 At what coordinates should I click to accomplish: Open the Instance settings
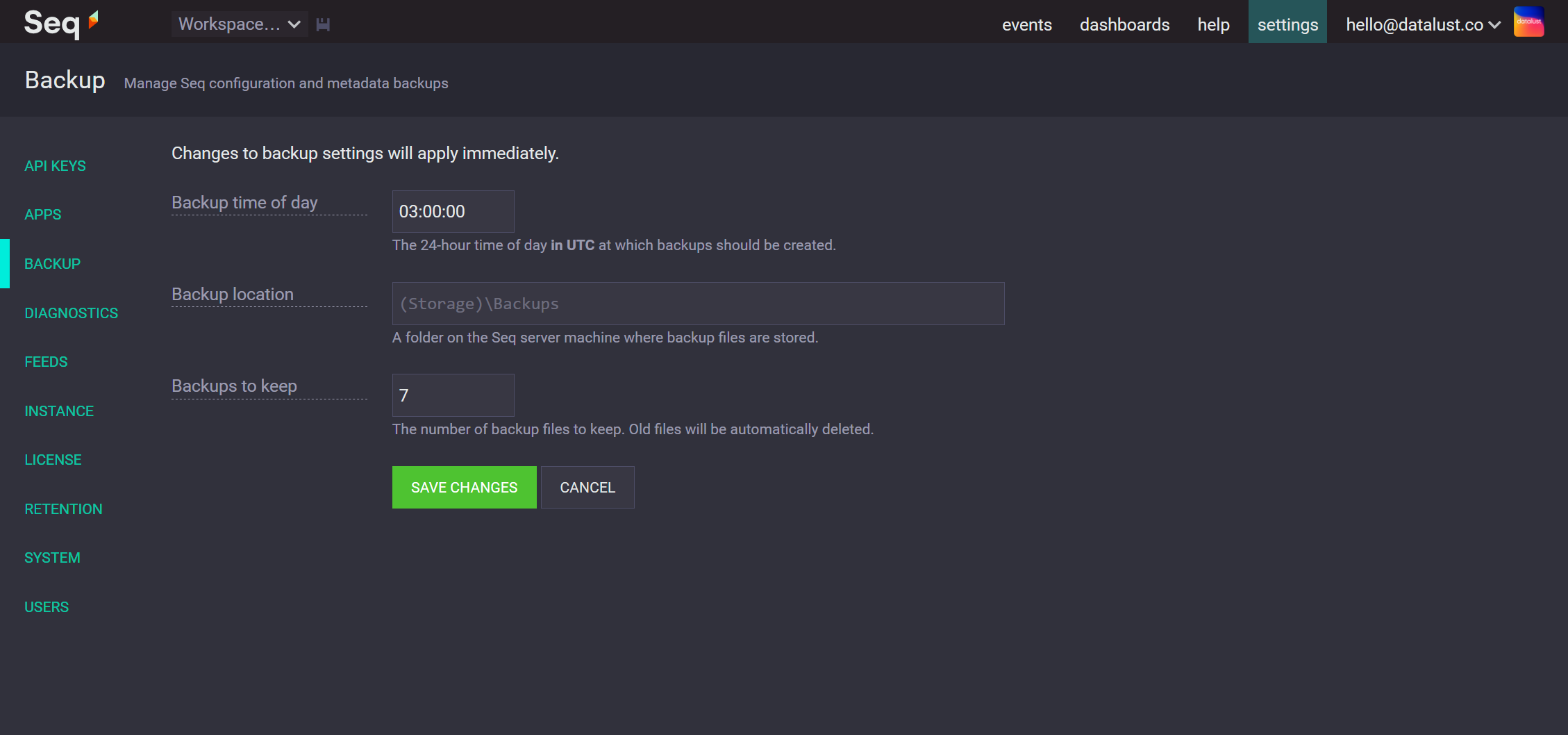coord(59,411)
